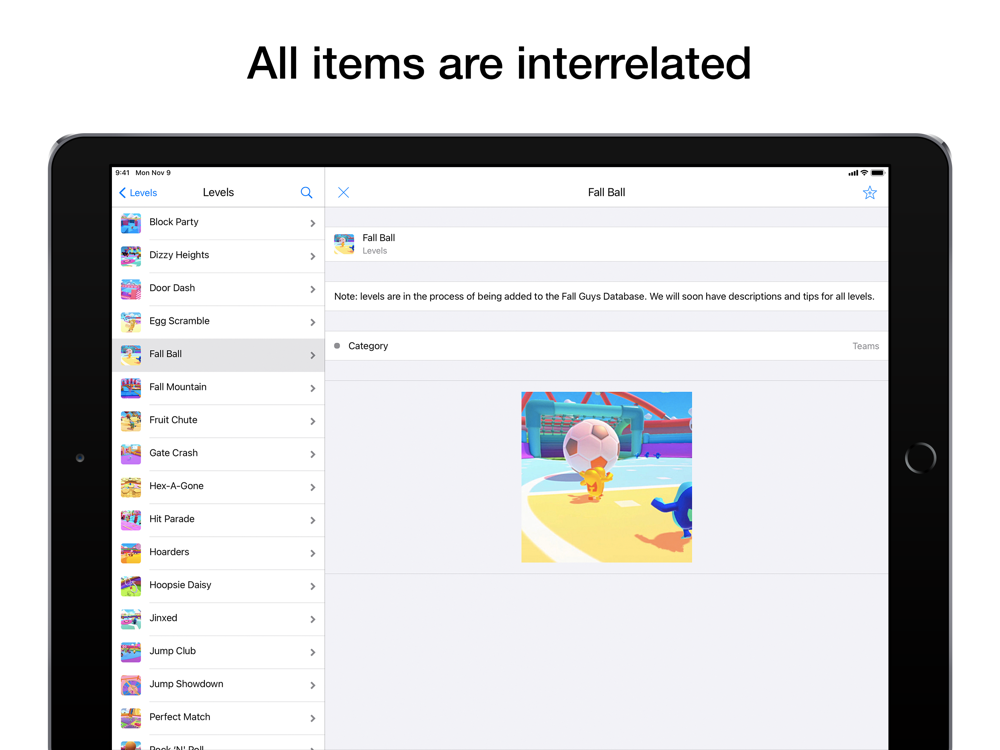
Task: Expand Gate Crash via its chevron
Action: (x=312, y=454)
